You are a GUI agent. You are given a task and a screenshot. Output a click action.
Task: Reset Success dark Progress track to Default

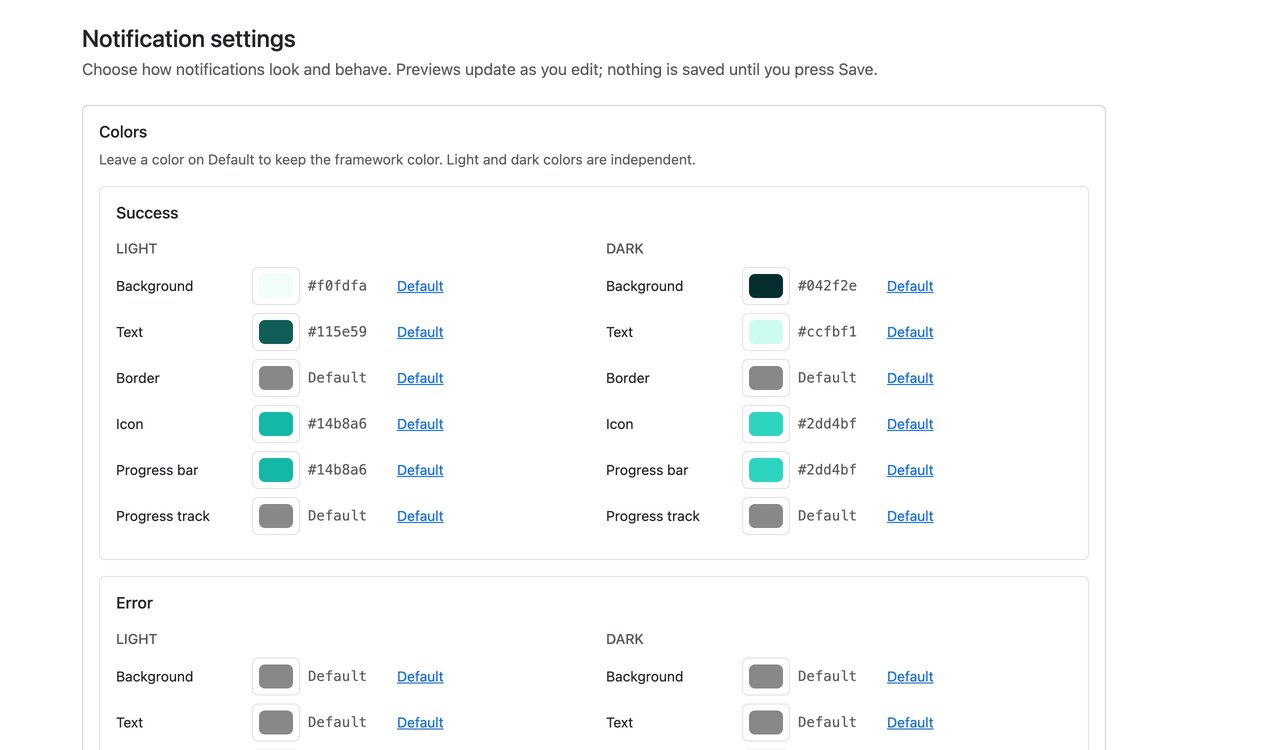[x=910, y=516]
